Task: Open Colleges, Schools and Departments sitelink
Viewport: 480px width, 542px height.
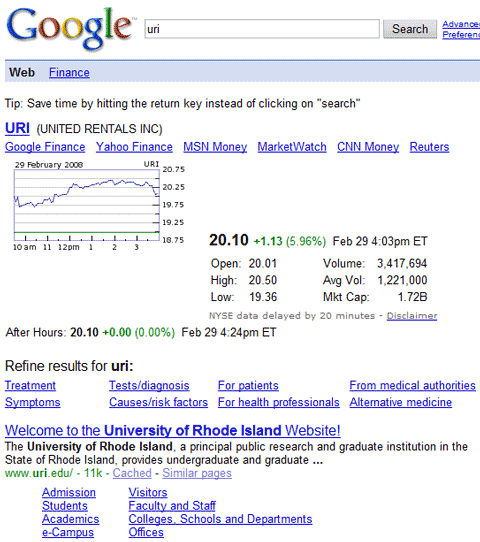Action: [x=220, y=519]
